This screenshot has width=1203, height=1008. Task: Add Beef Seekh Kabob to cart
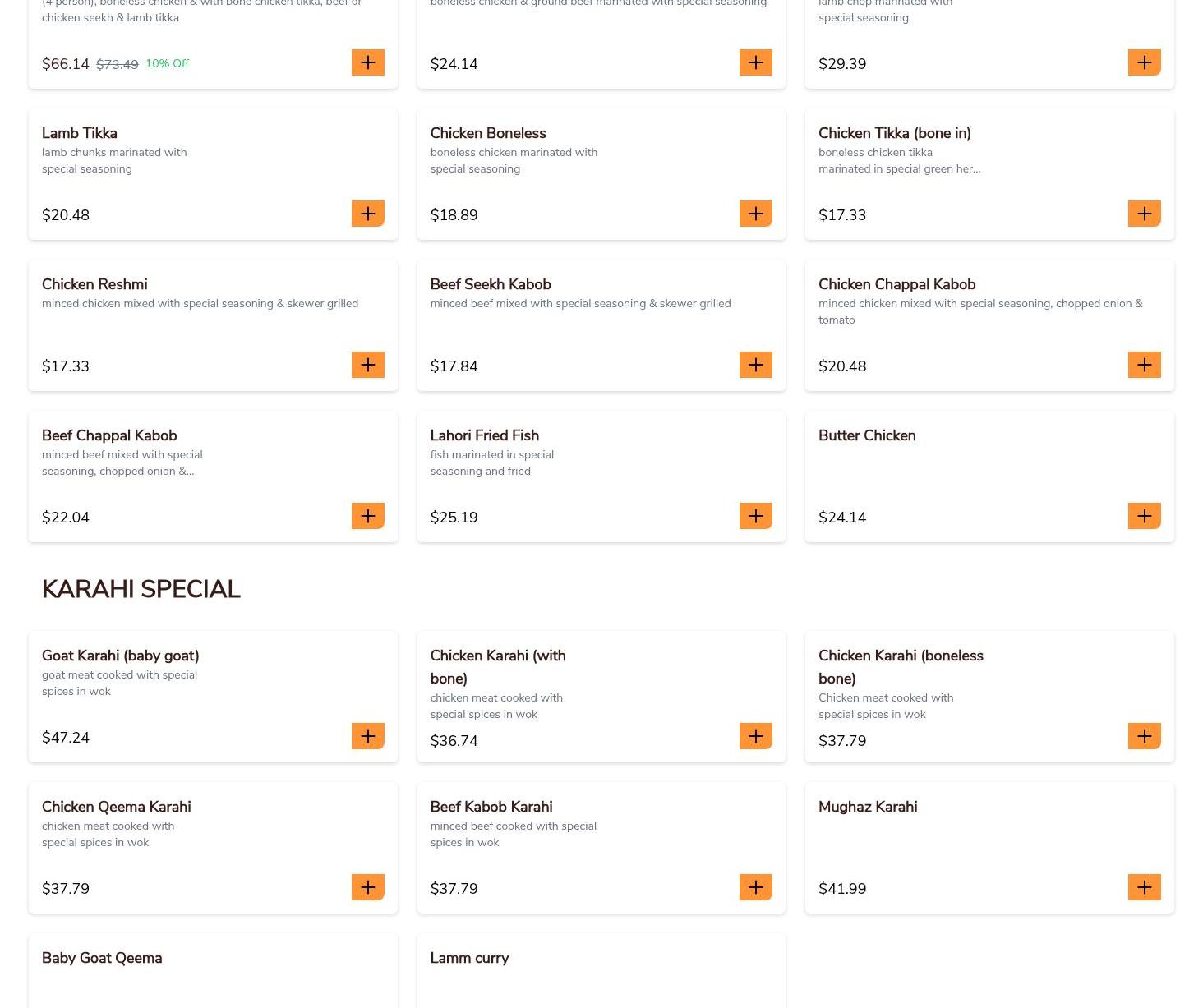point(755,365)
